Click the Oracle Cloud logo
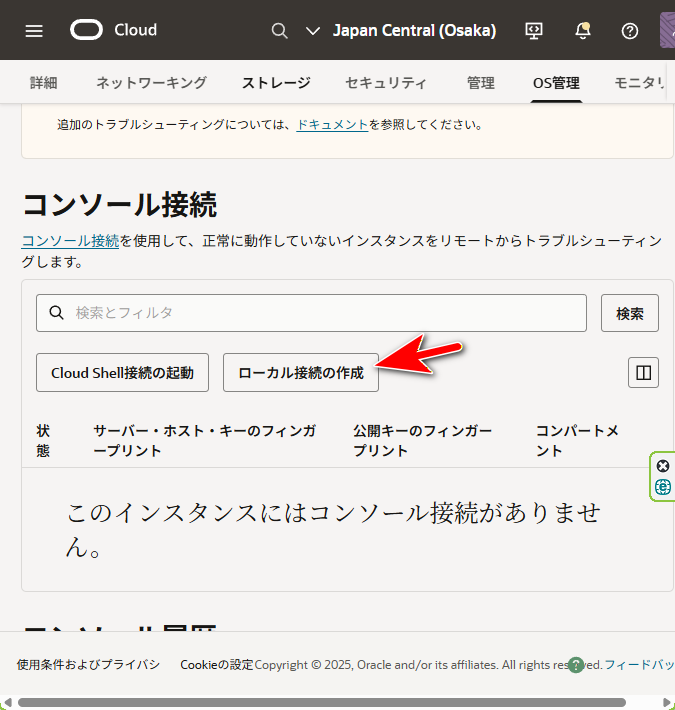 [x=113, y=30]
